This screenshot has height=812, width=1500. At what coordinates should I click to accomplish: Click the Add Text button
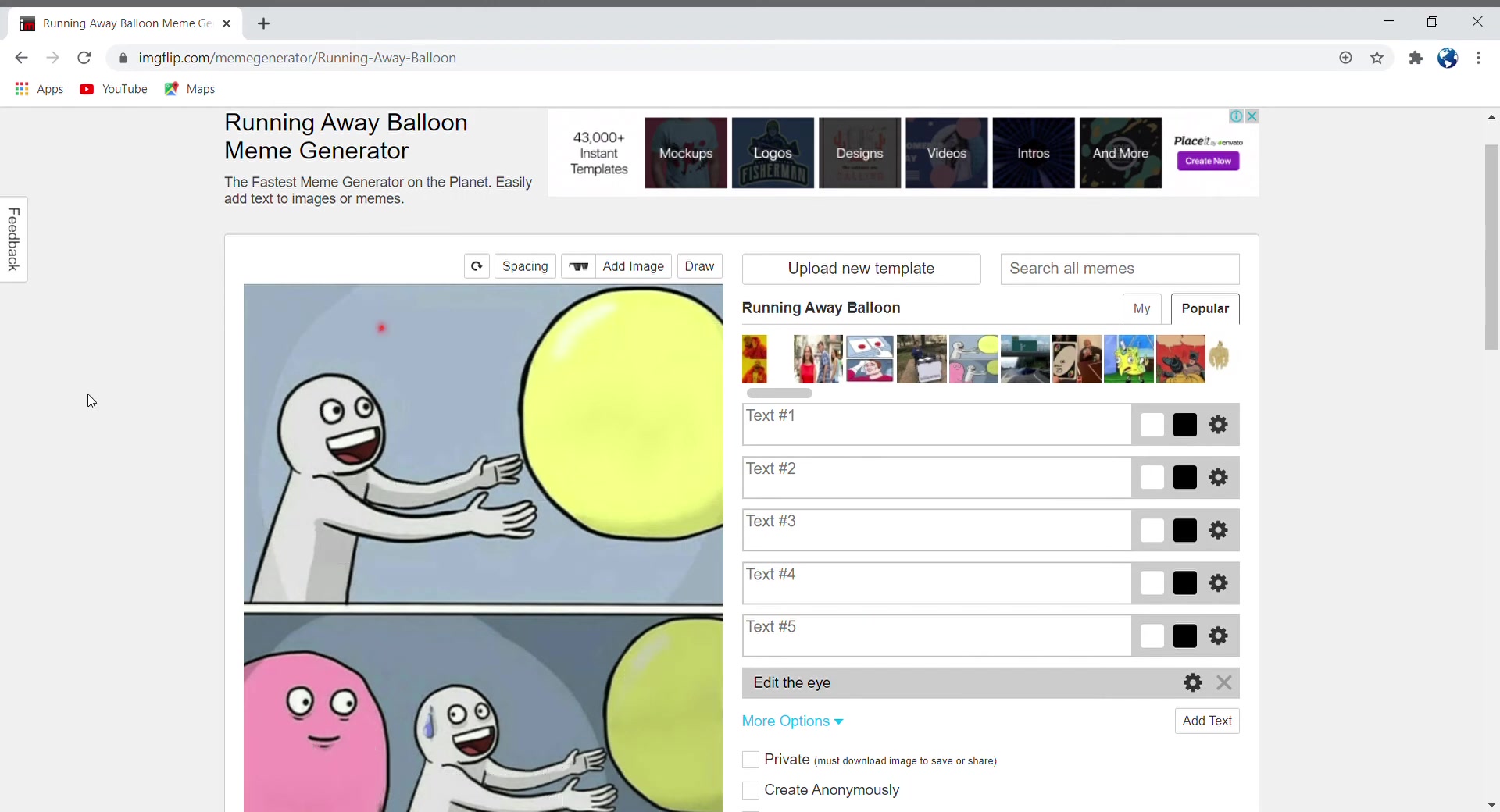(x=1207, y=721)
